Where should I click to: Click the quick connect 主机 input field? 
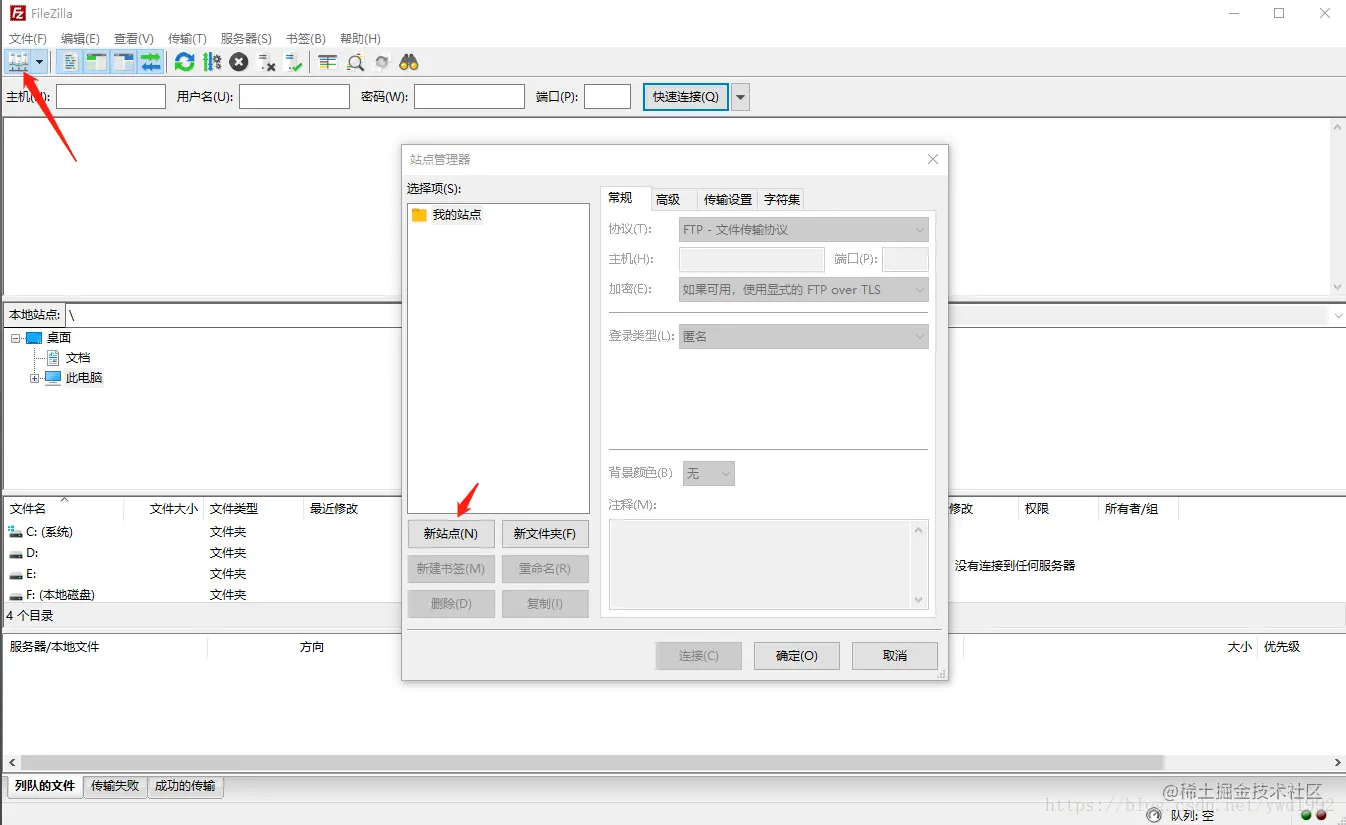(x=111, y=97)
